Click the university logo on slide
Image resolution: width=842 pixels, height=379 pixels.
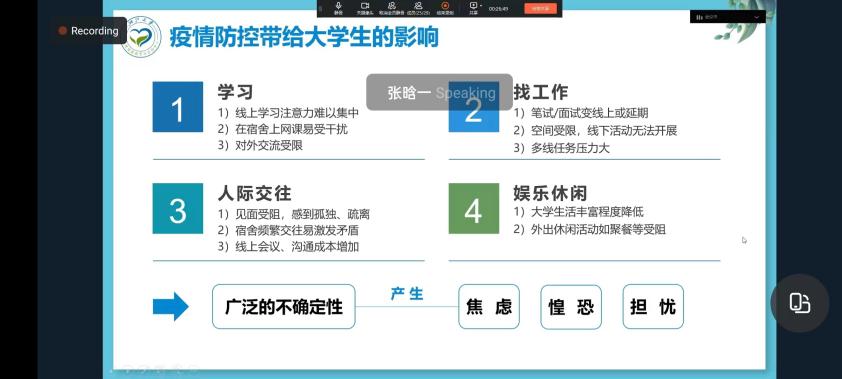tap(141, 37)
